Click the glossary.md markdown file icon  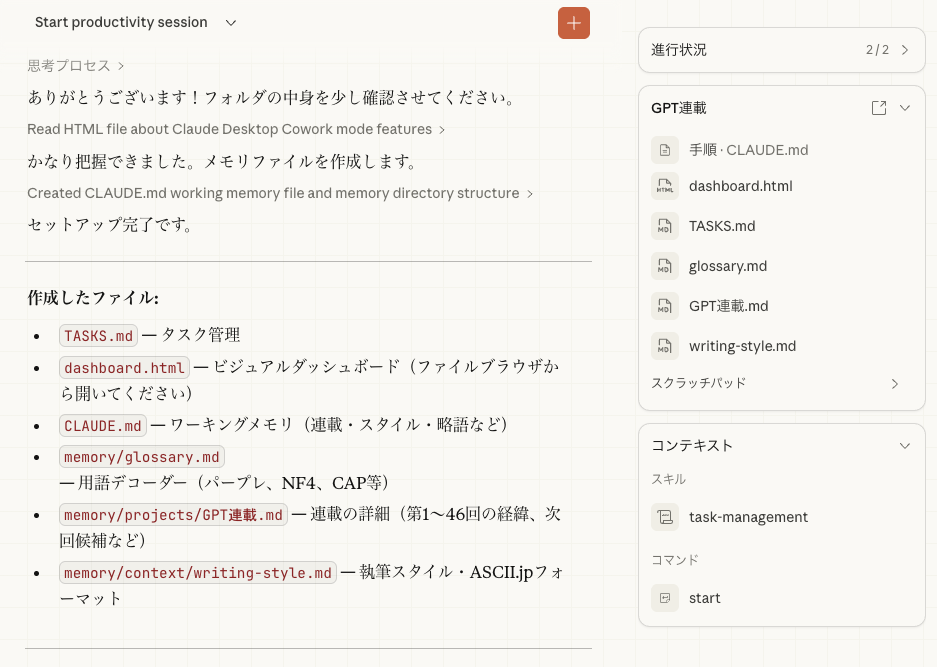coord(665,267)
